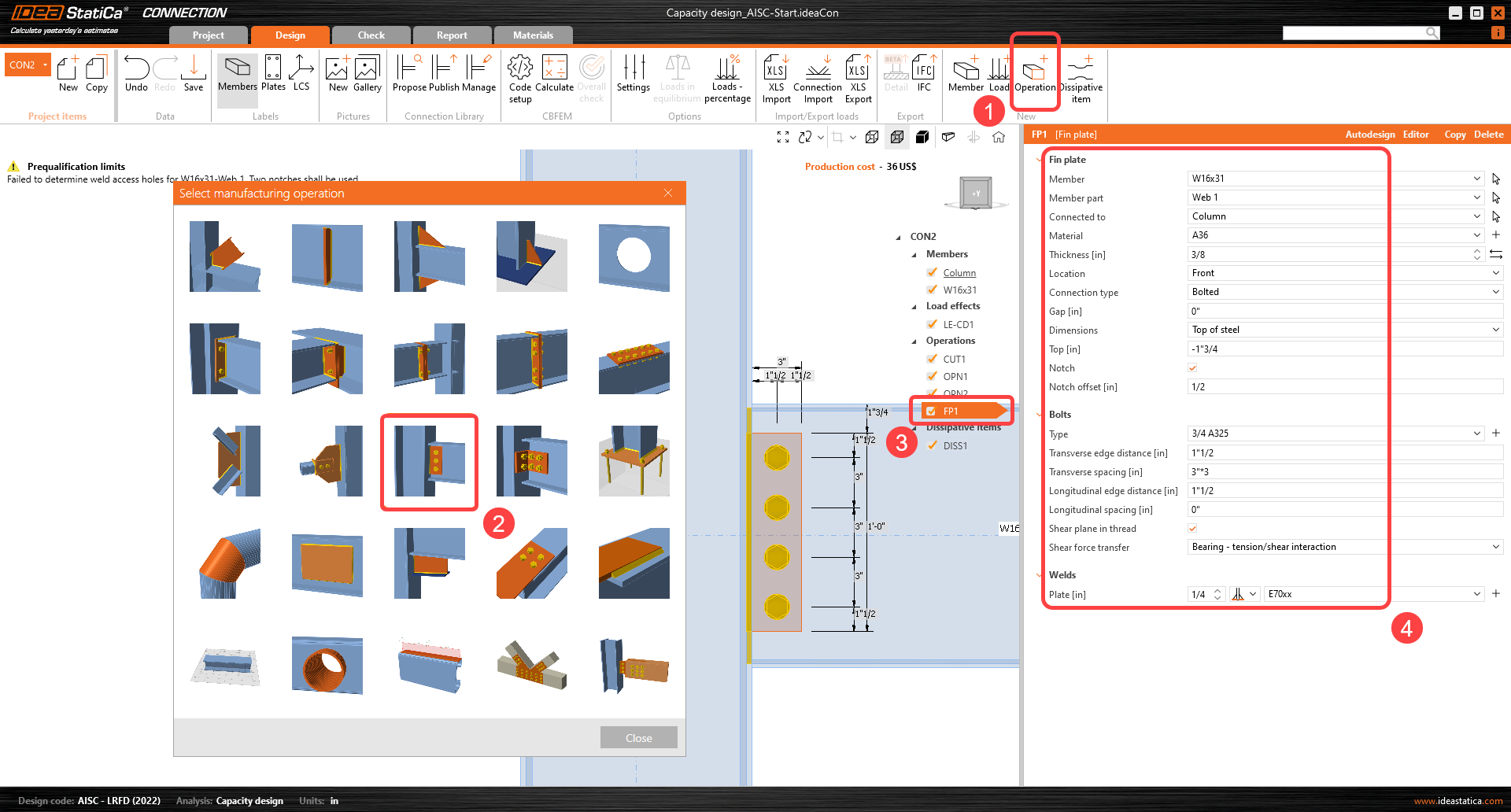Open the Connection type dropdown
The width and height of the screenshot is (1511, 812).
[1495, 291]
